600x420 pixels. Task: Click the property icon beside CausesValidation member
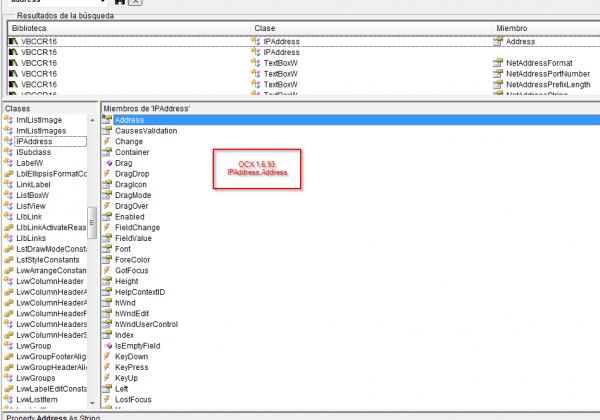(107, 130)
